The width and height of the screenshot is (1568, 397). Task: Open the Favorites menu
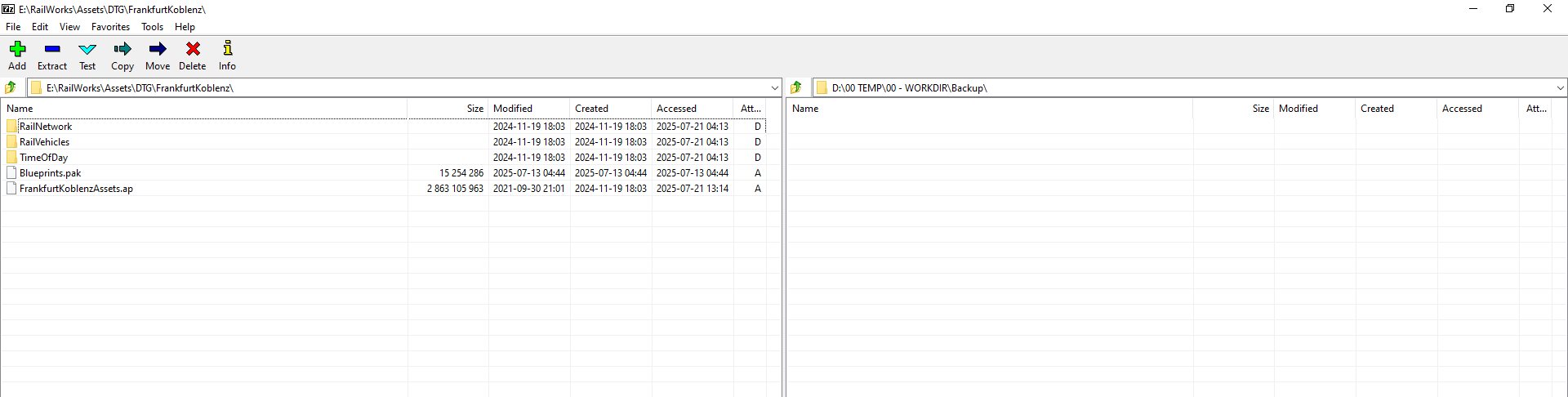(x=110, y=27)
